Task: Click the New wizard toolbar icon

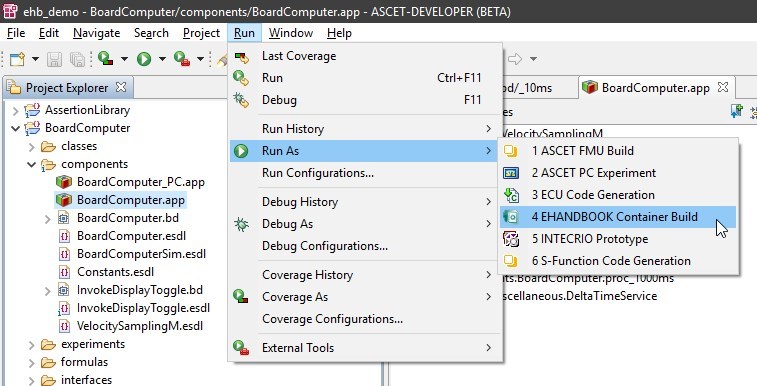Action: (x=18, y=59)
